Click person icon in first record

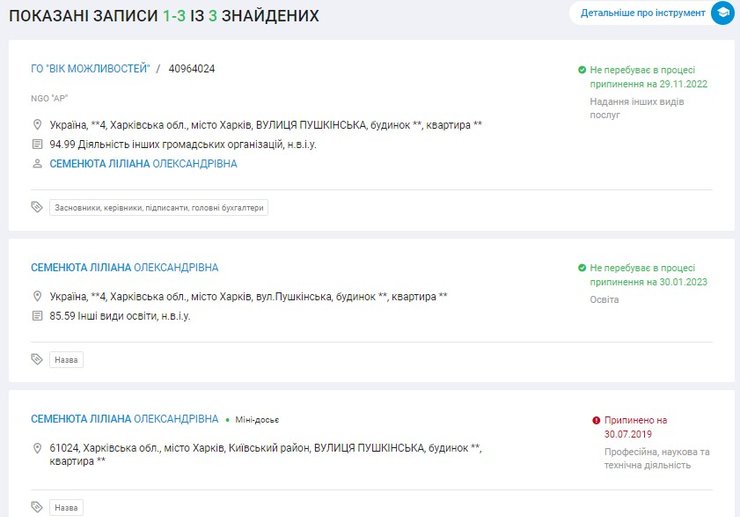38,163
